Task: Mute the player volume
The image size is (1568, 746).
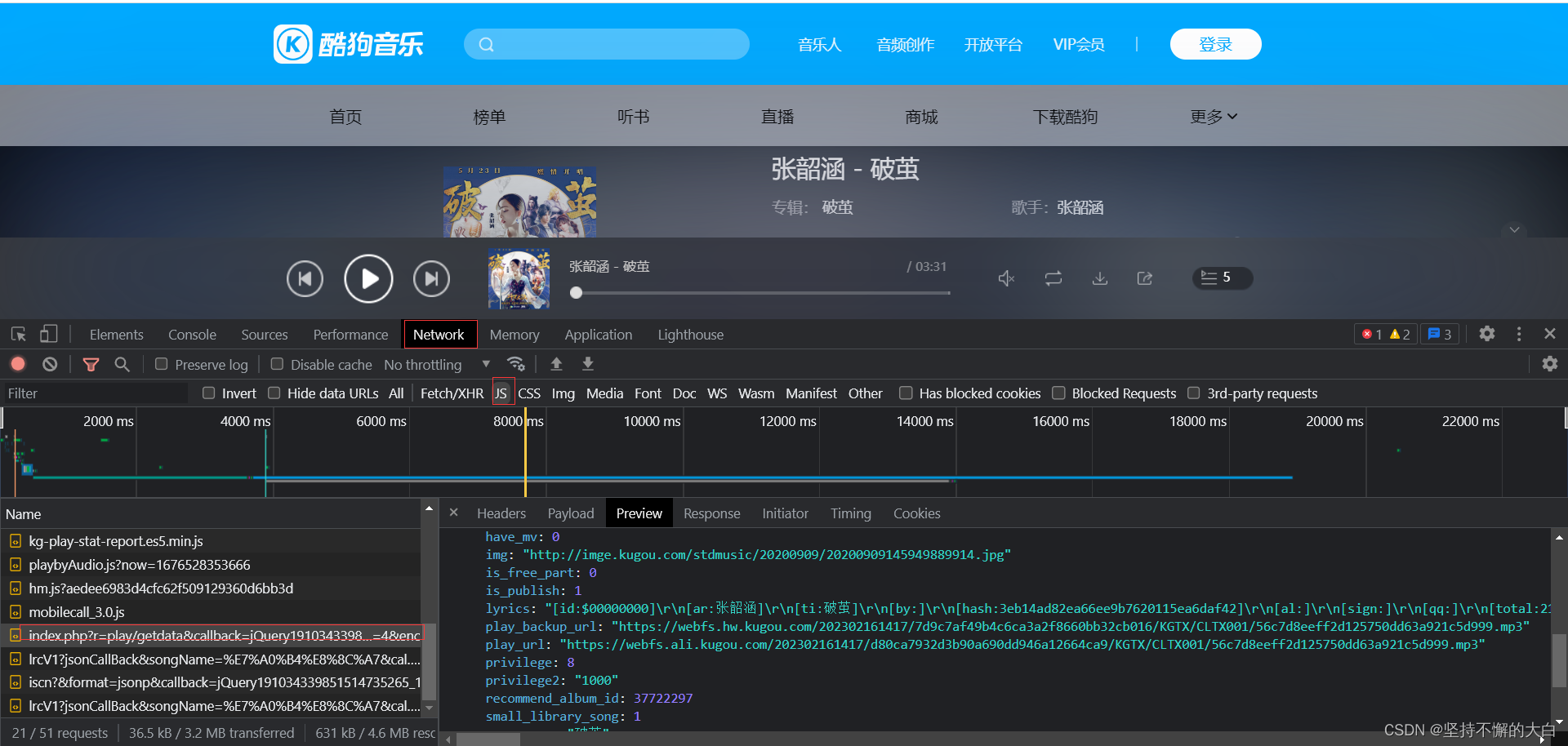Action: coord(1006,278)
